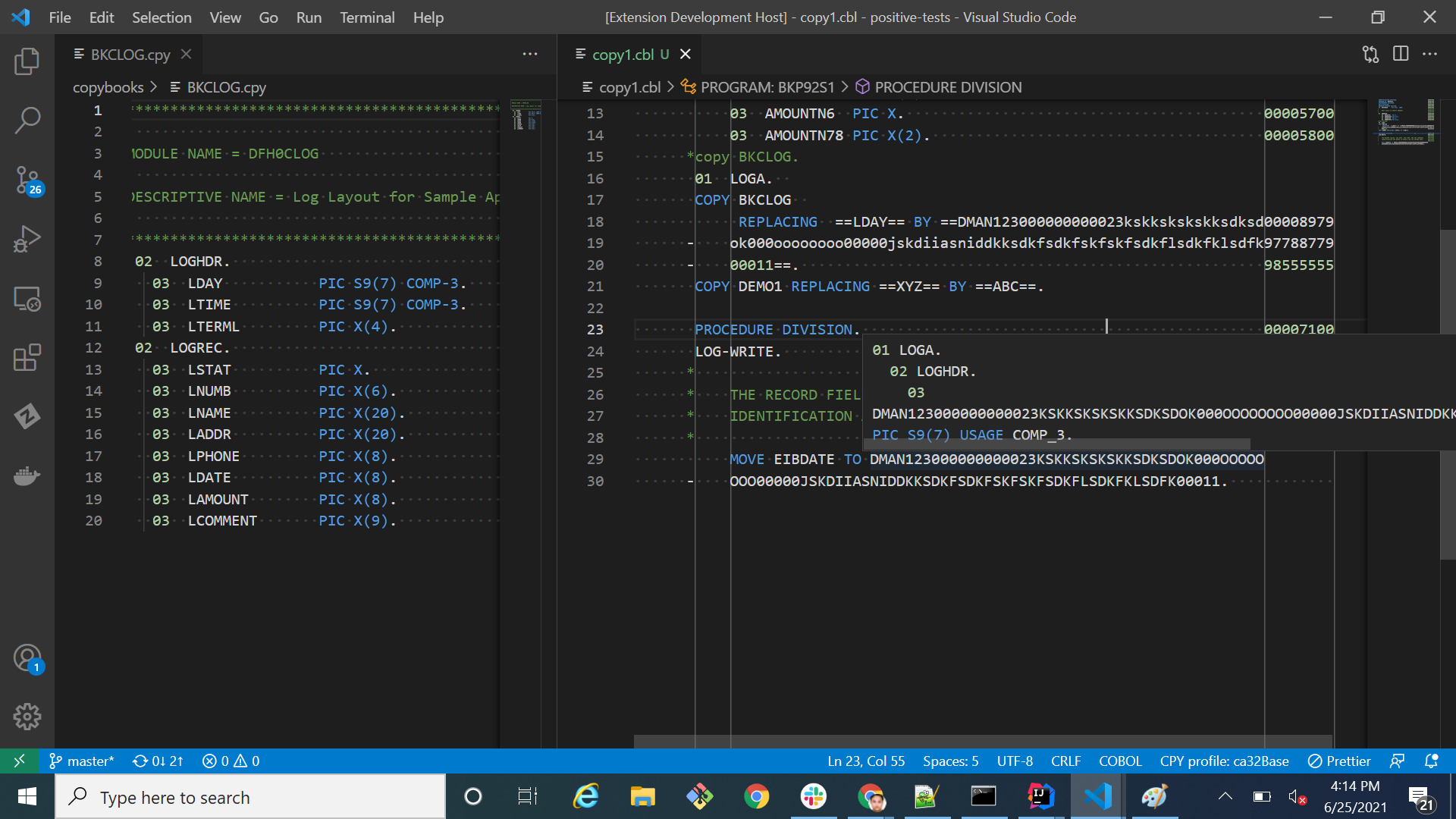Open Internet Explorer from taskbar

(x=585, y=796)
